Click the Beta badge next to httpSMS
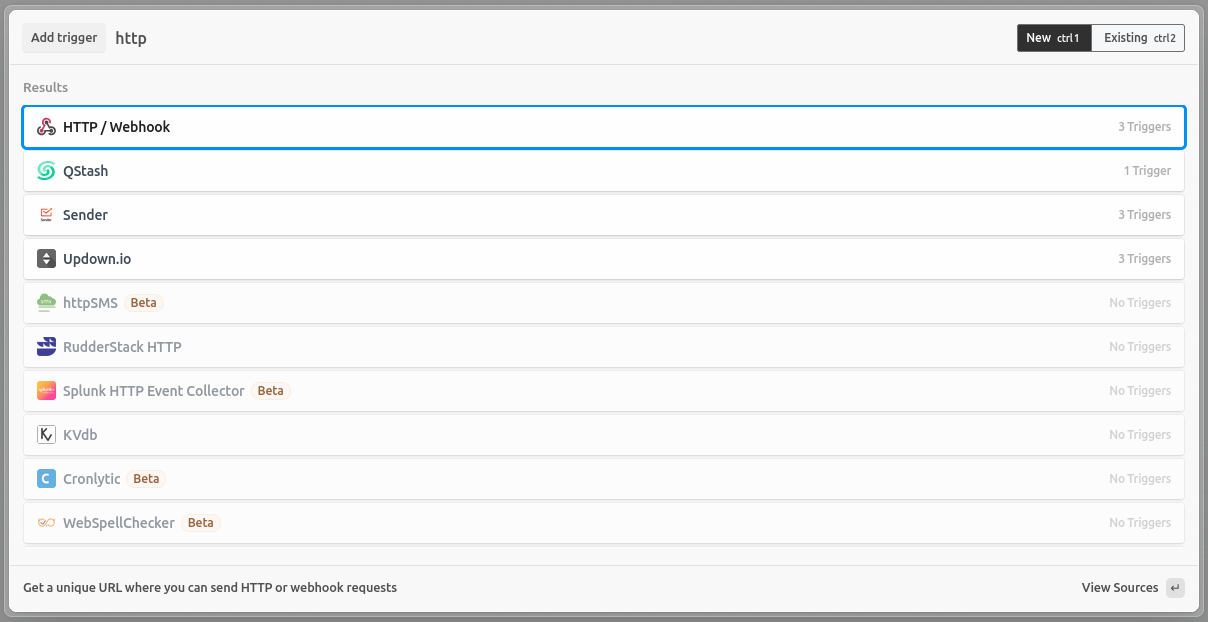1208x622 pixels. pos(143,302)
